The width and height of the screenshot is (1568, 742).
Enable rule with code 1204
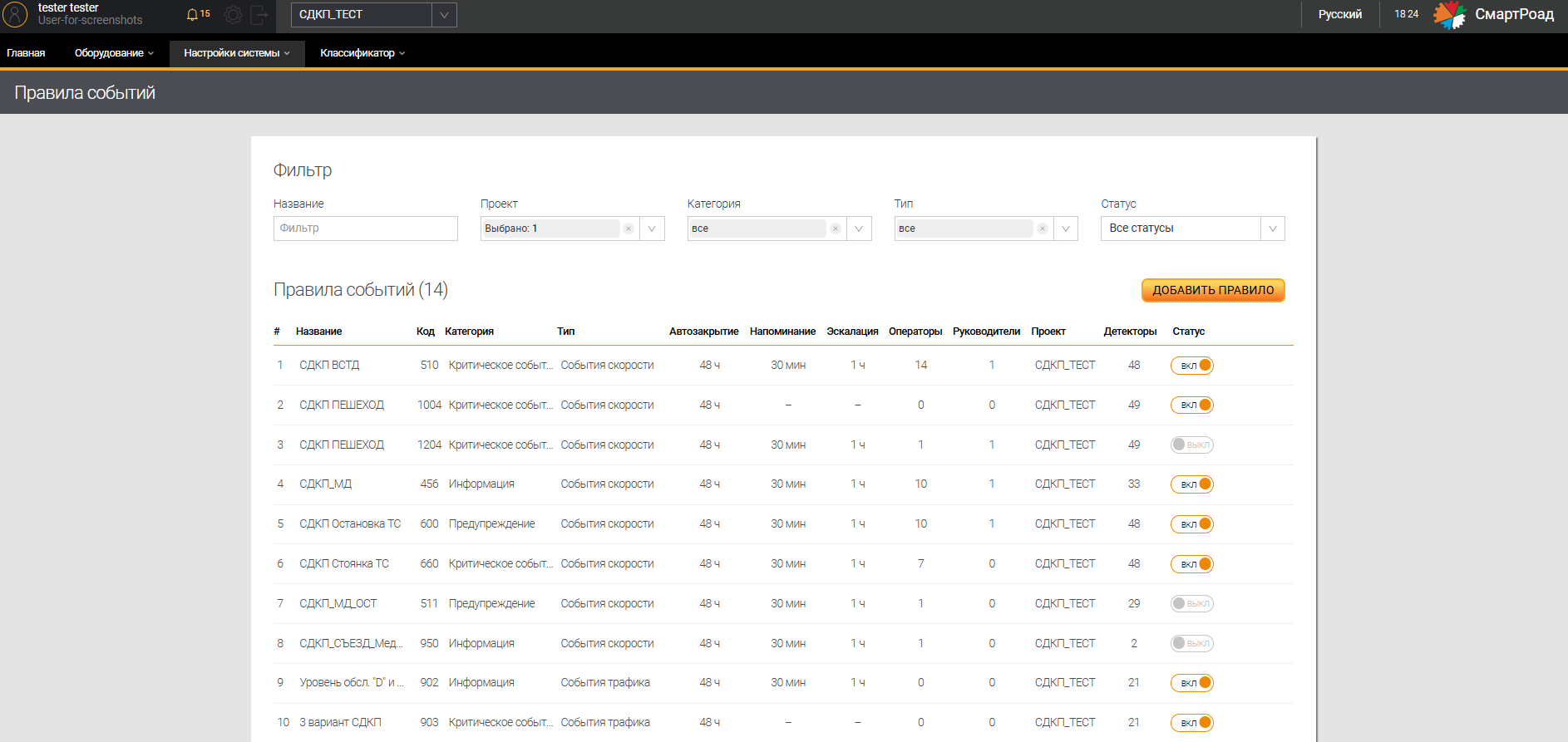tap(1192, 445)
